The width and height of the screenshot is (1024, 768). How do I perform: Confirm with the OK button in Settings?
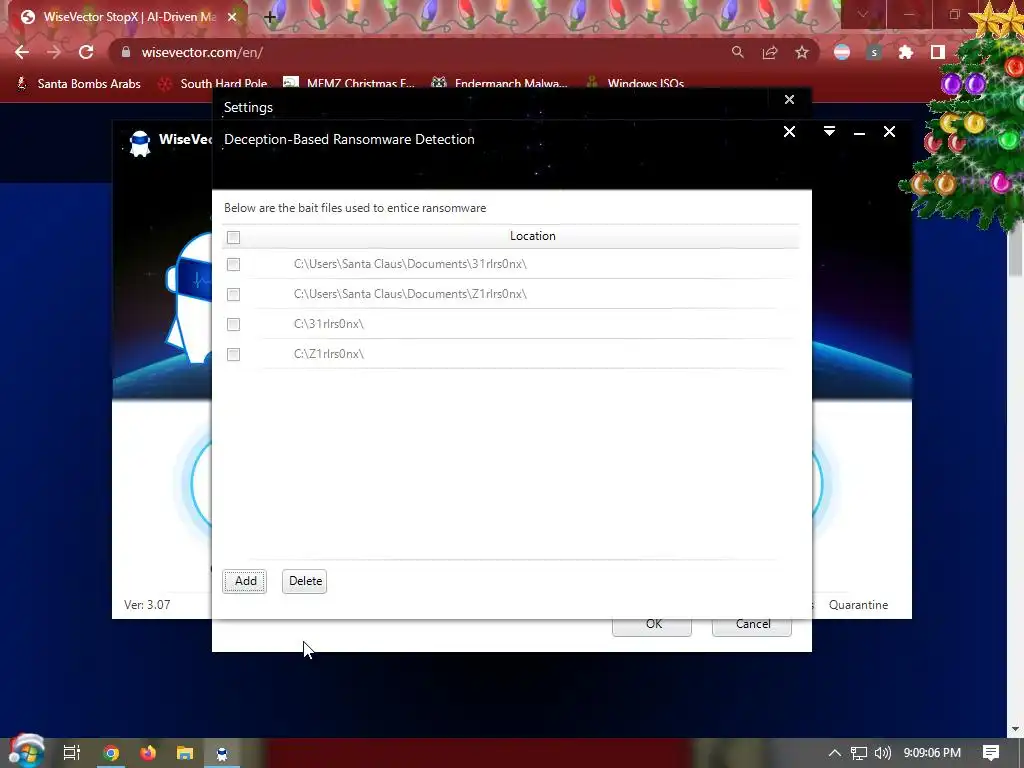pyautogui.click(x=652, y=625)
